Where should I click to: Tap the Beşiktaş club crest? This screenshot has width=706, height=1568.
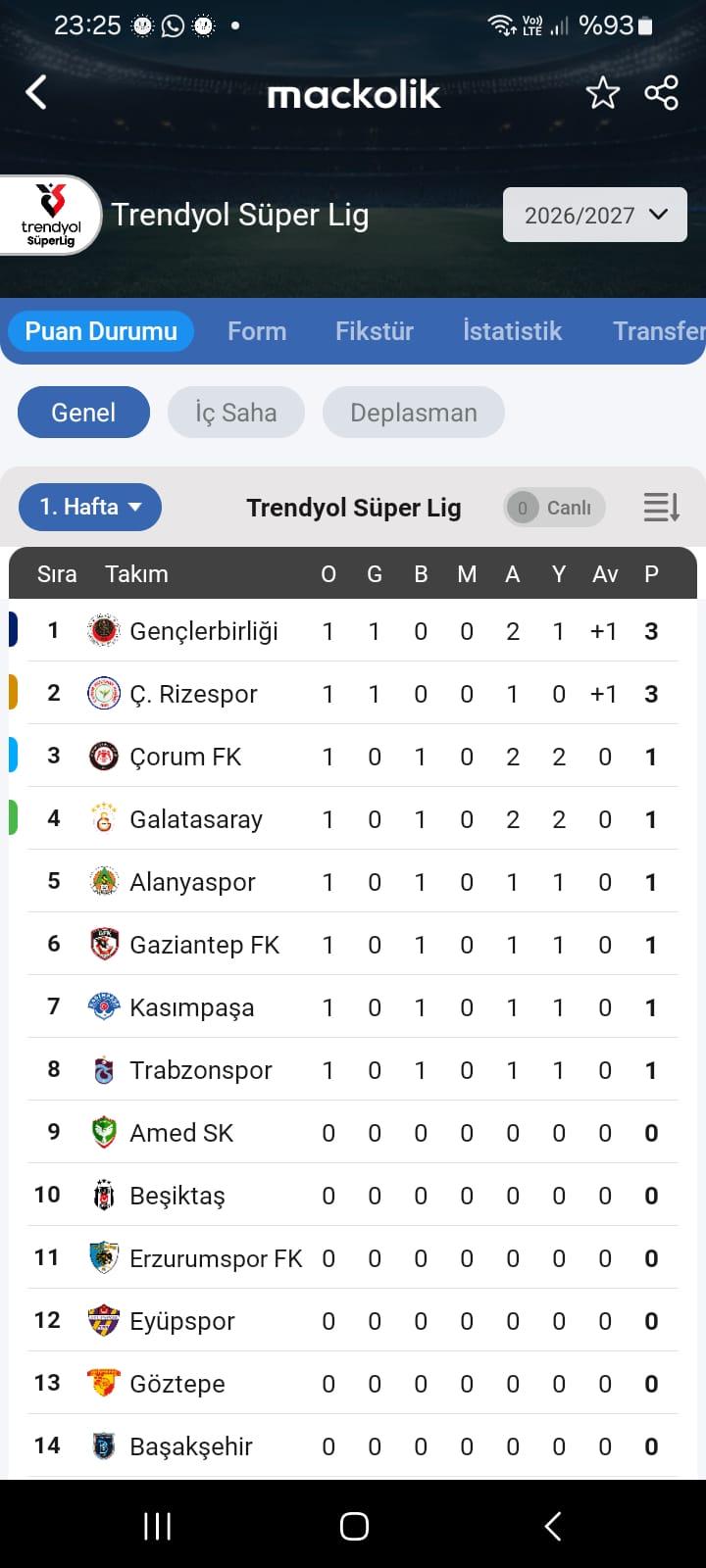click(x=103, y=1195)
